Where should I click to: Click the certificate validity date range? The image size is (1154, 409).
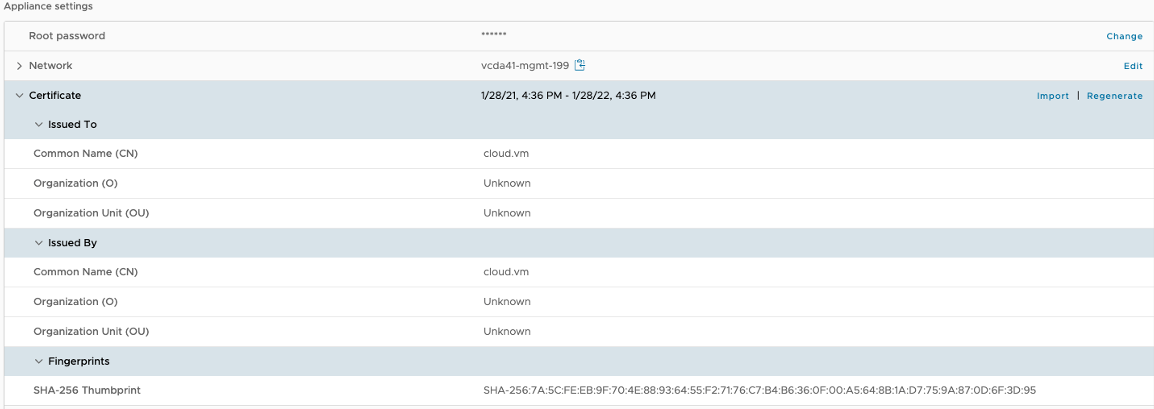coord(568,96)
